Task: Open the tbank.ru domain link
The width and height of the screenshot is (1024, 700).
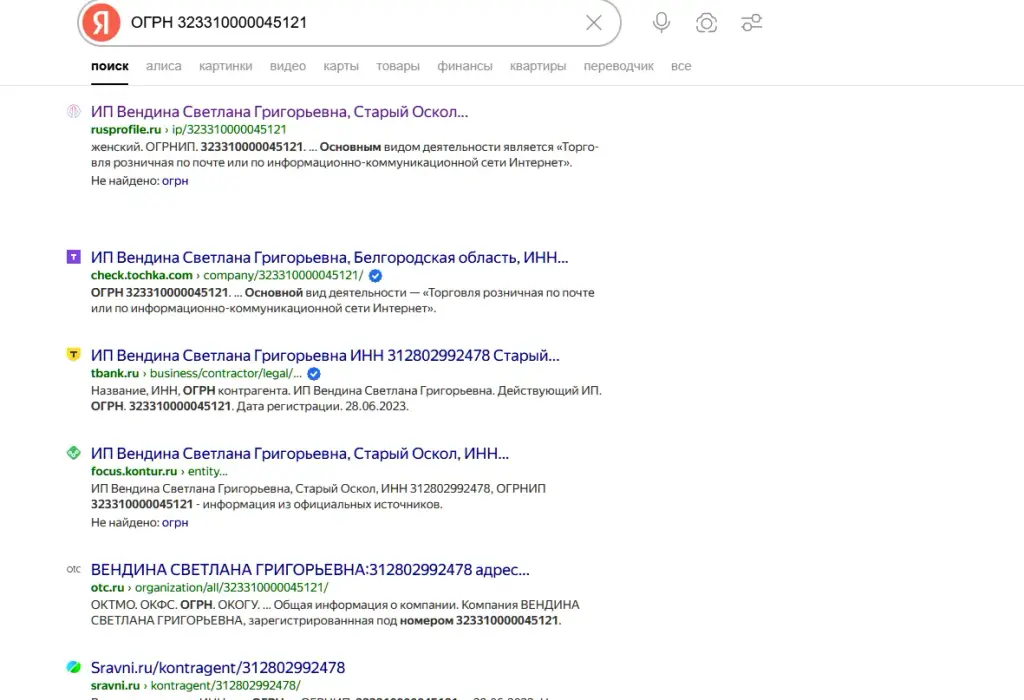Action: [115, 373]
